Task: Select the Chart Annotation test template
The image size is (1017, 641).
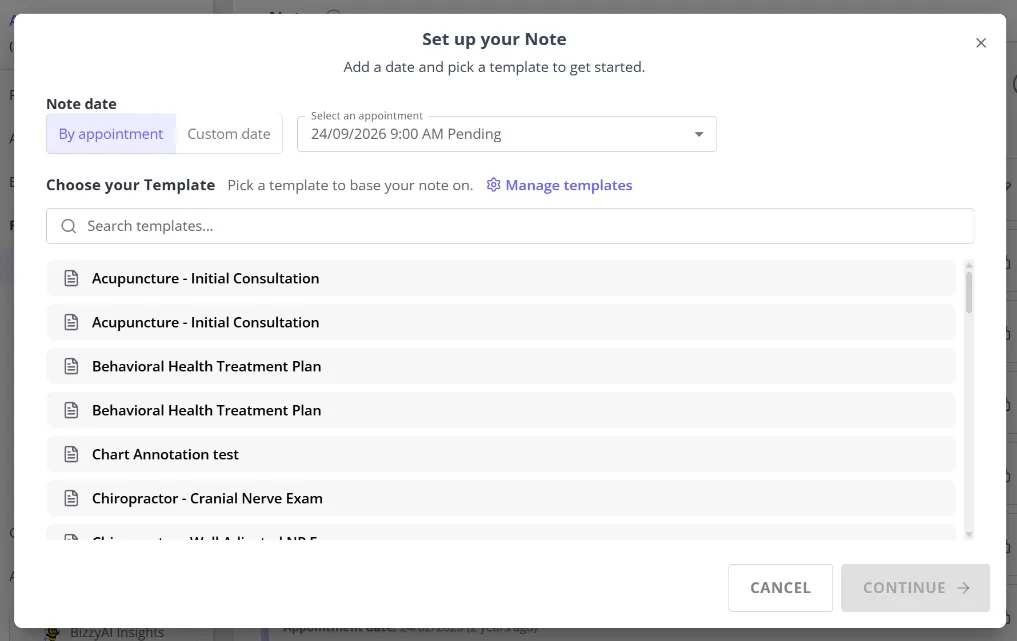Action: [501, 454]
